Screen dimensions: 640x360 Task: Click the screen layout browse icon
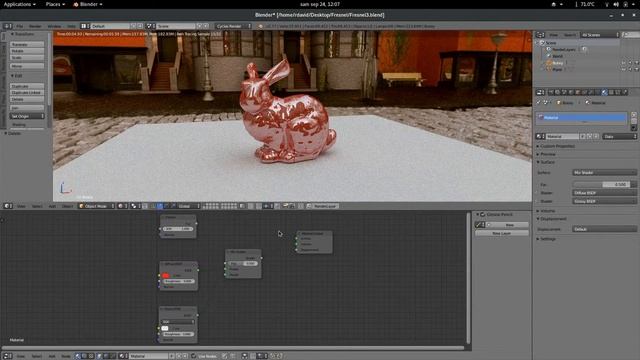click(x=85, y=26)
